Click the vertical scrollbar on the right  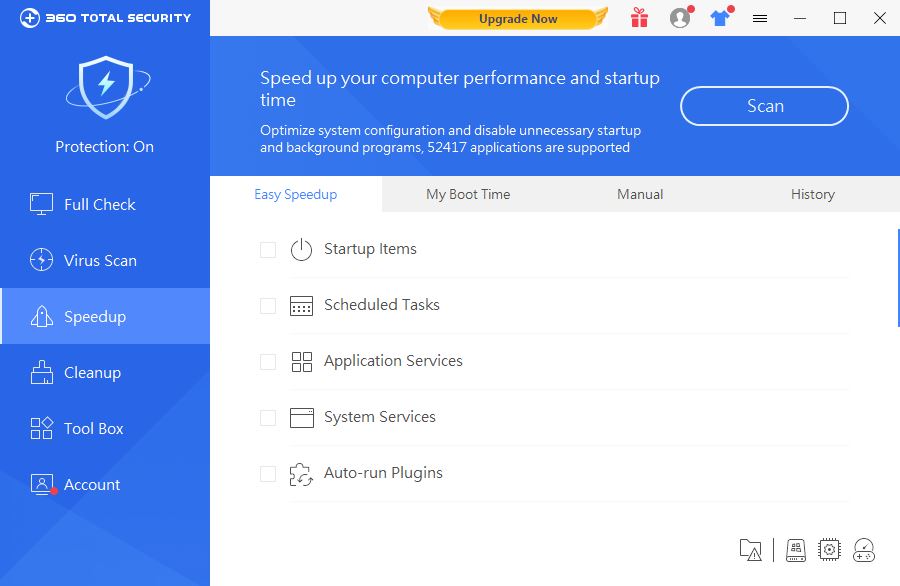tap(898, 278)
